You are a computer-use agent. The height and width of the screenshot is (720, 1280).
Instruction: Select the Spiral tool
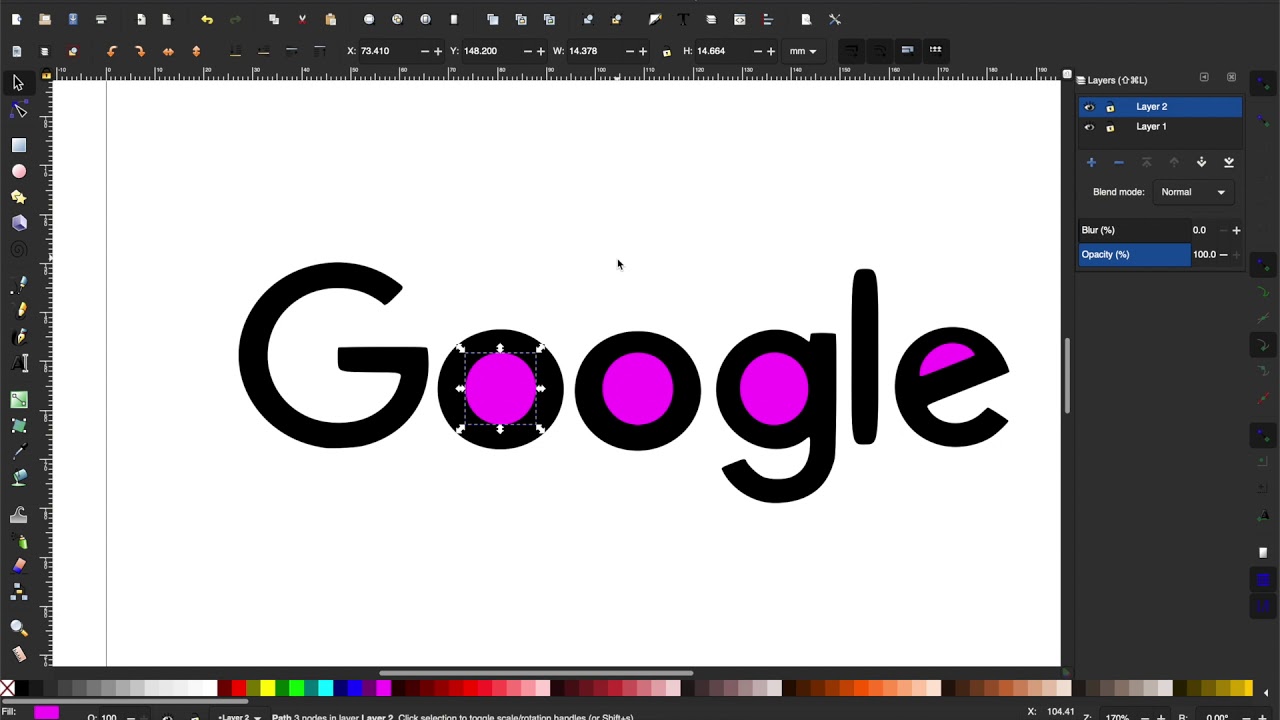[x=18, y=249]
